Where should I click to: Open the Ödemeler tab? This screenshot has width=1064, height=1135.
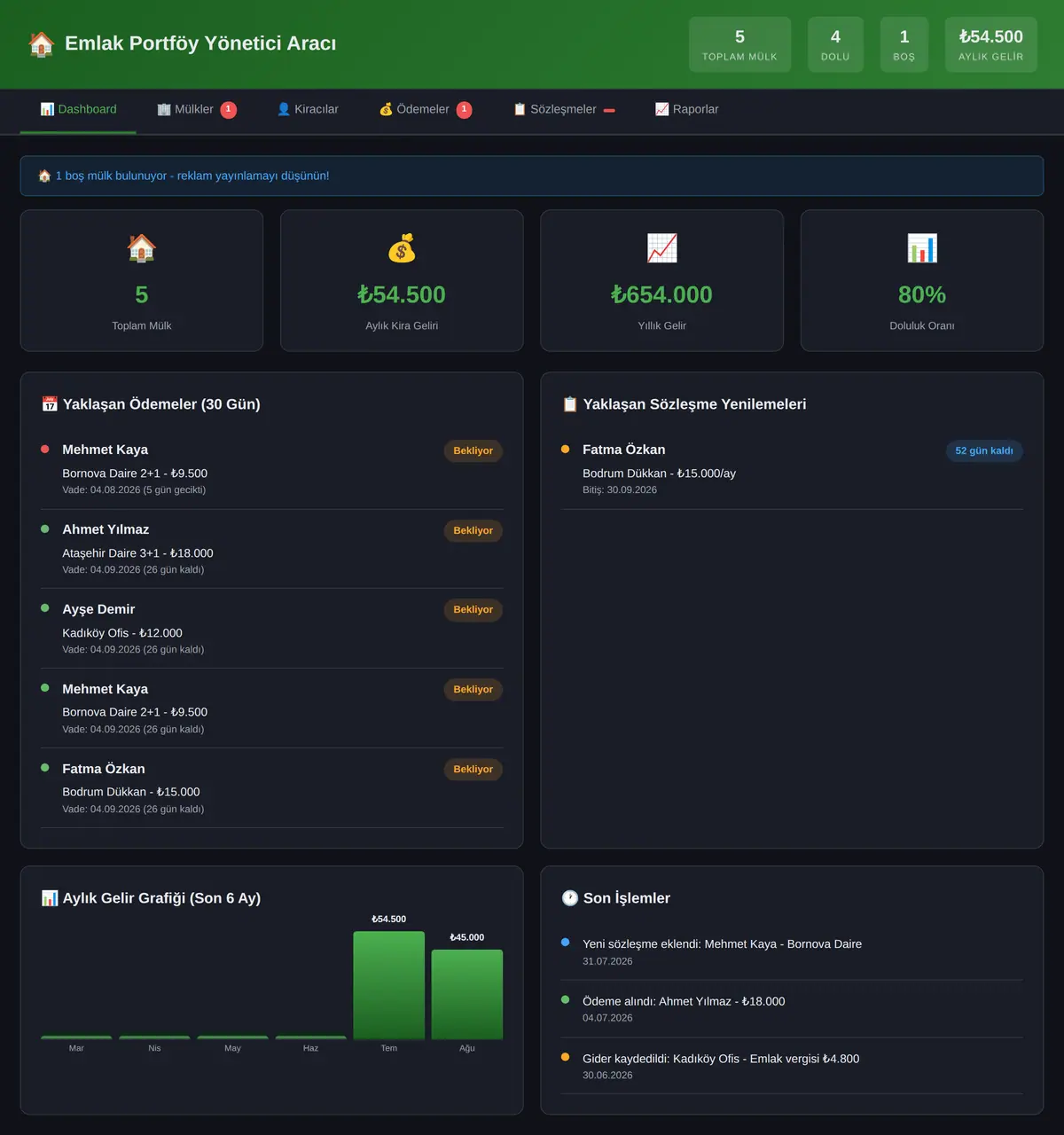(426, 110)
